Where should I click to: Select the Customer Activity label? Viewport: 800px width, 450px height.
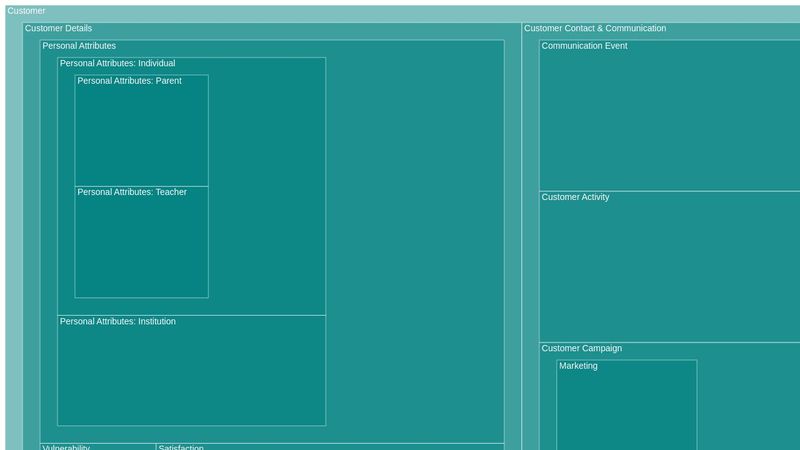click(575, 198)
